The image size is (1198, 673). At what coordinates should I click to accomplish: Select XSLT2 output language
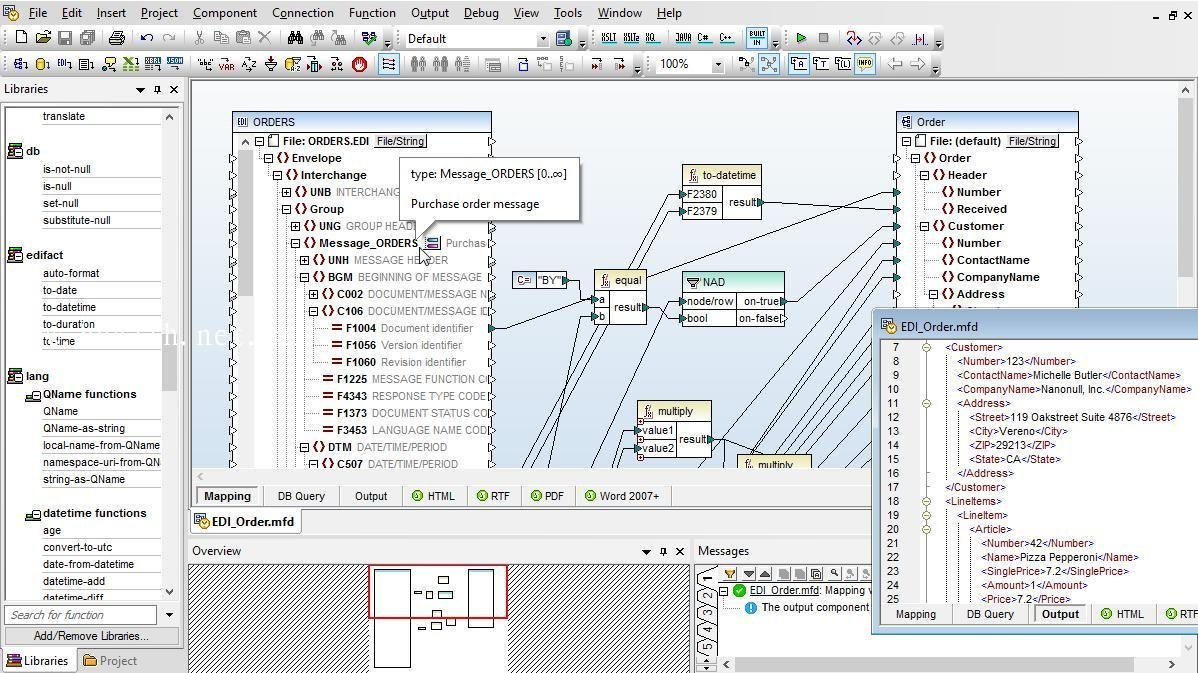630,37
